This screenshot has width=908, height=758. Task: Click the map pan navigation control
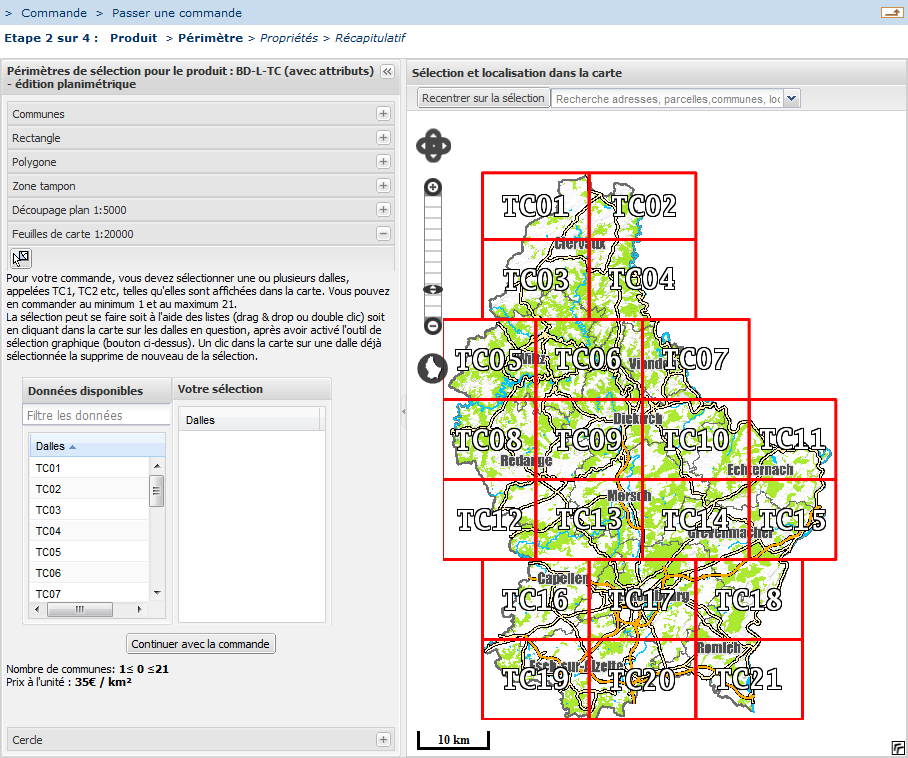433,146
